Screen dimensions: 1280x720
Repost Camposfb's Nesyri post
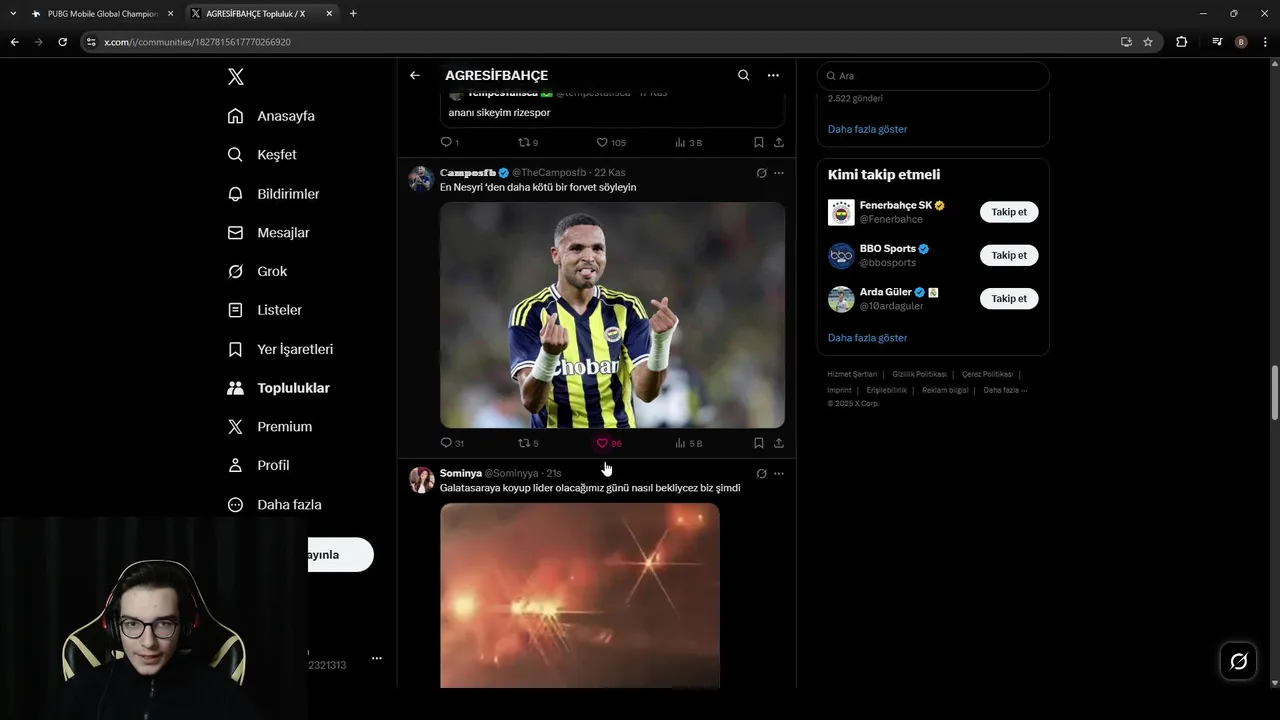point(528,443)
